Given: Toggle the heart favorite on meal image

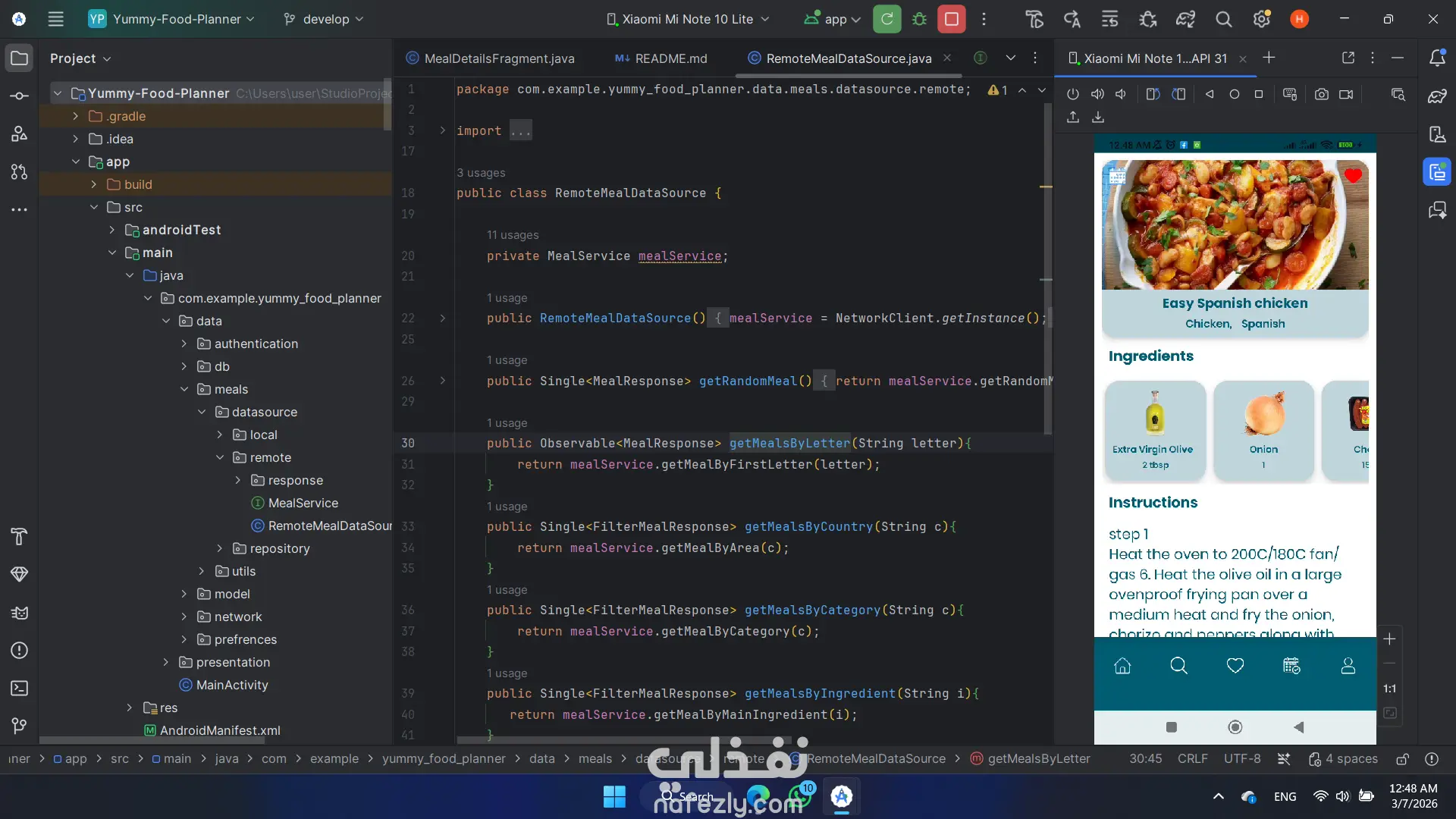Looking at the screenshot, I should [x=1353, y=176].
